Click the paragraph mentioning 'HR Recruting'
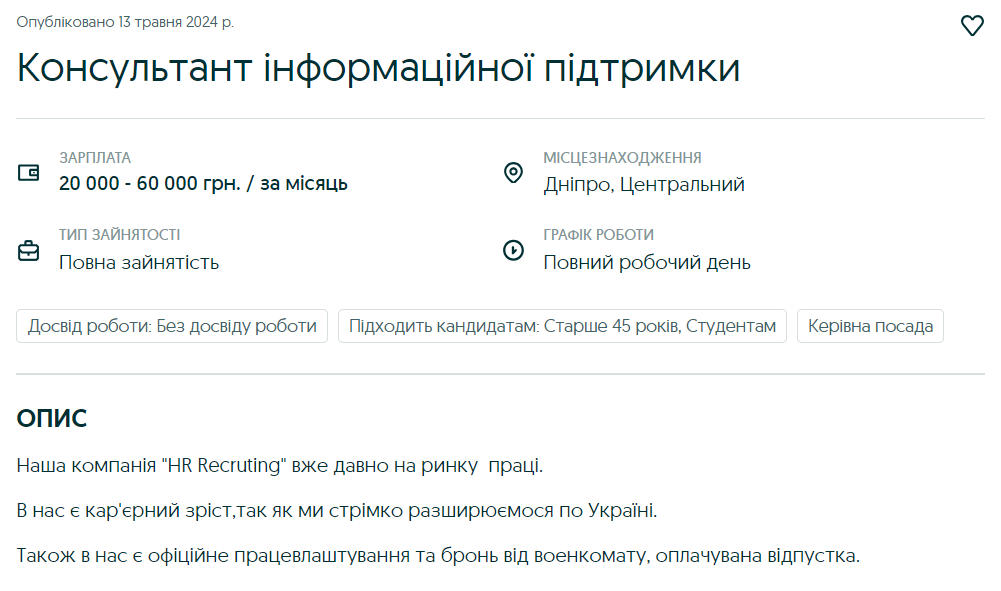The image size is (1001, 591). pyautogui.click(x=280, y=466)
